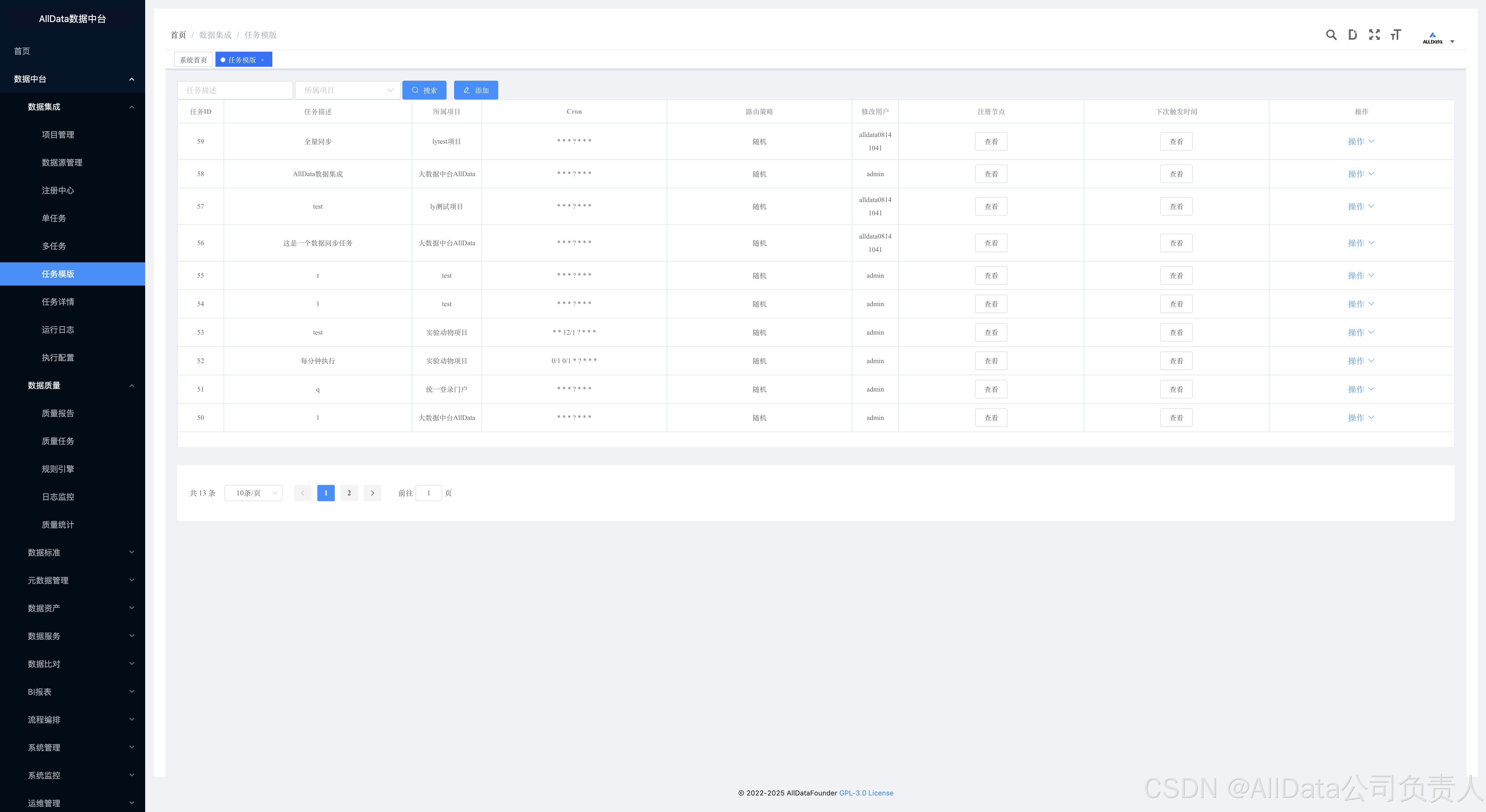Open the 操作 dropdown for task 59
Viewport: 1486px width, 812px height.
pos(1361,141)
